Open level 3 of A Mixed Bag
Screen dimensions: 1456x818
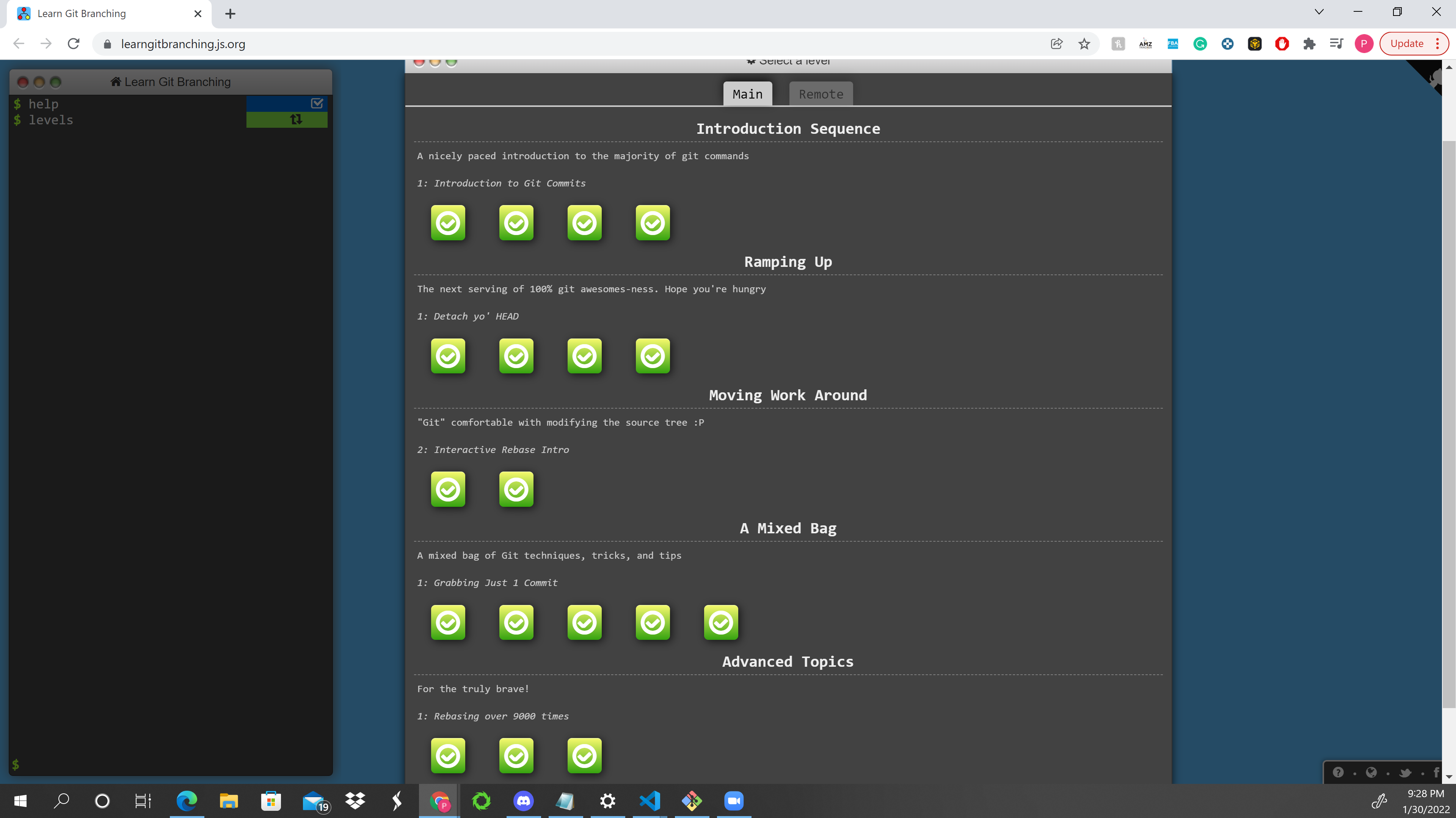(584, 622)
